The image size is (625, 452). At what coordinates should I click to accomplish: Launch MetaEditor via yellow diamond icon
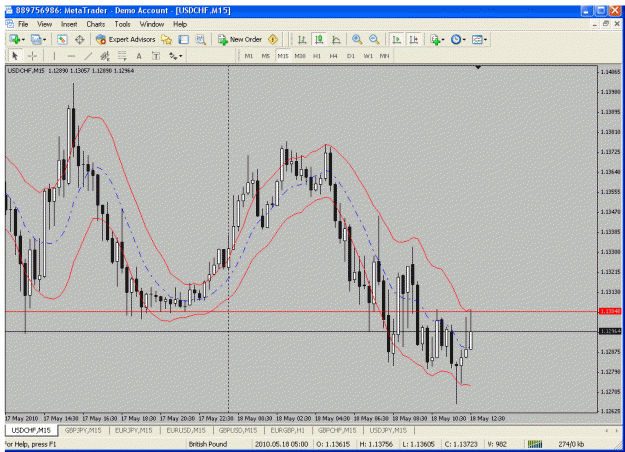point(273,39)
